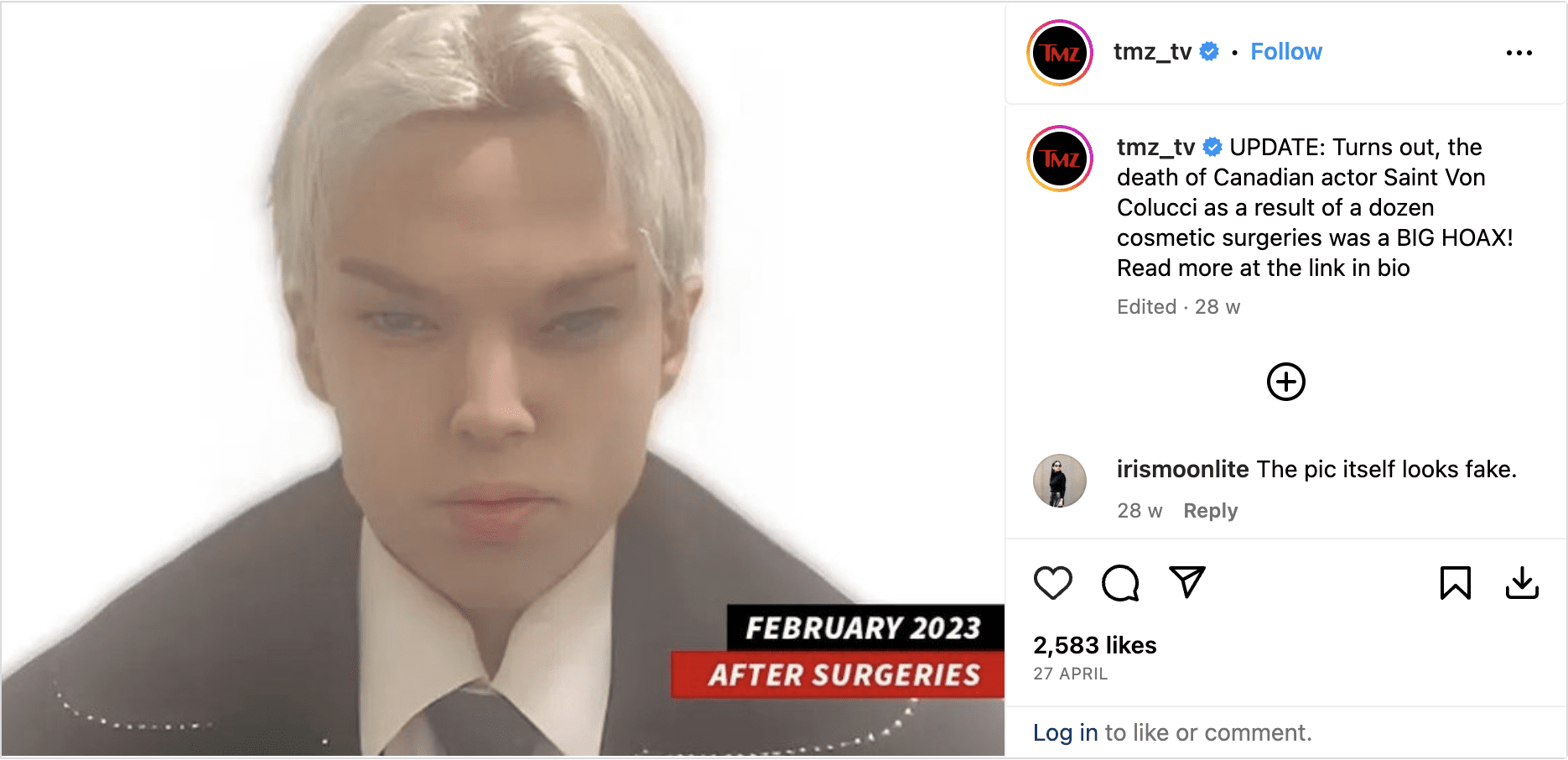Screen dimensions: 1568x760
Task: Follow the tmz_tv account
Action: (x=1286, y=52)
